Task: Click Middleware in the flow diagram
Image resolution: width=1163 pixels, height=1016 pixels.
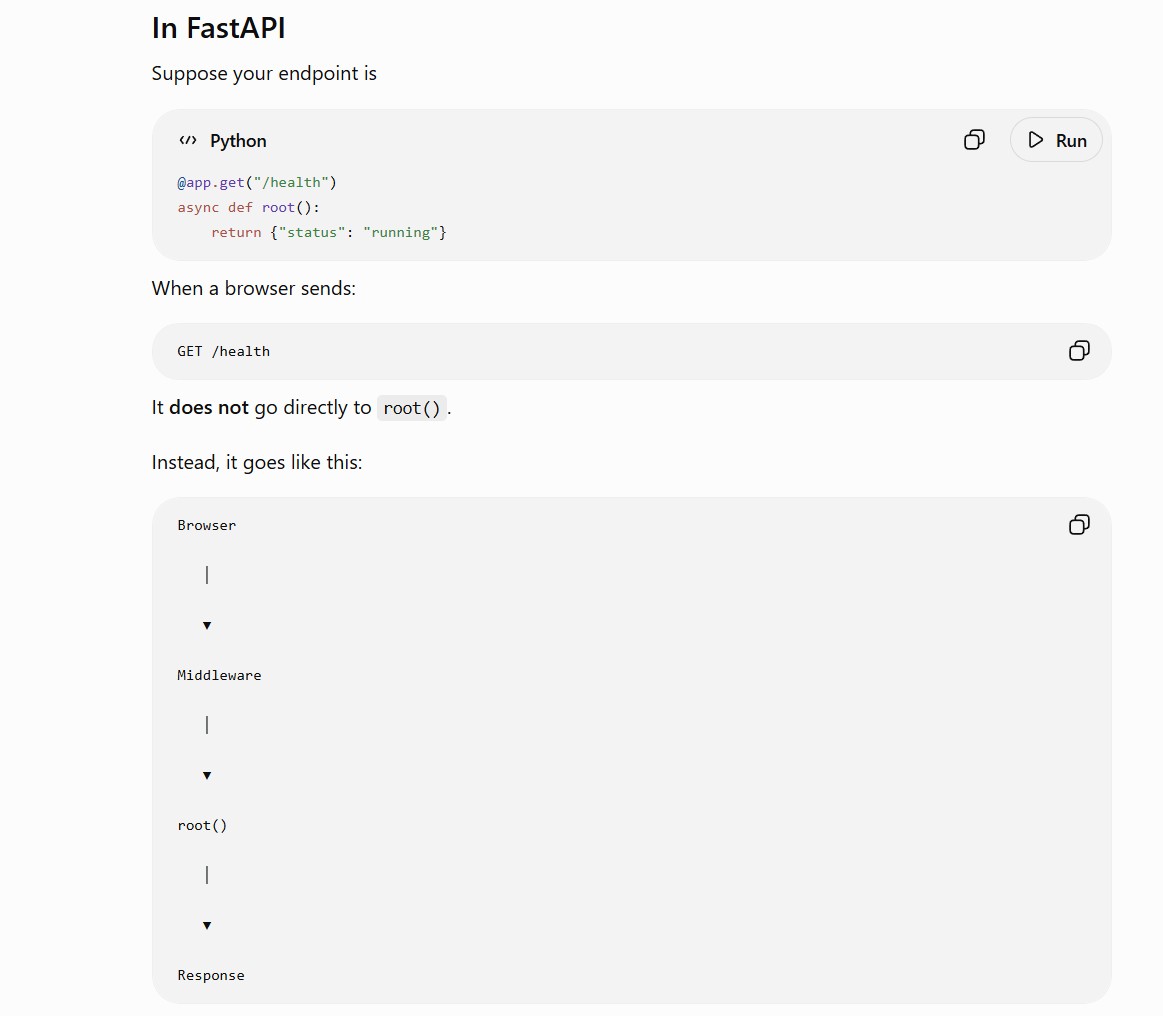Action: pos(219,676)
